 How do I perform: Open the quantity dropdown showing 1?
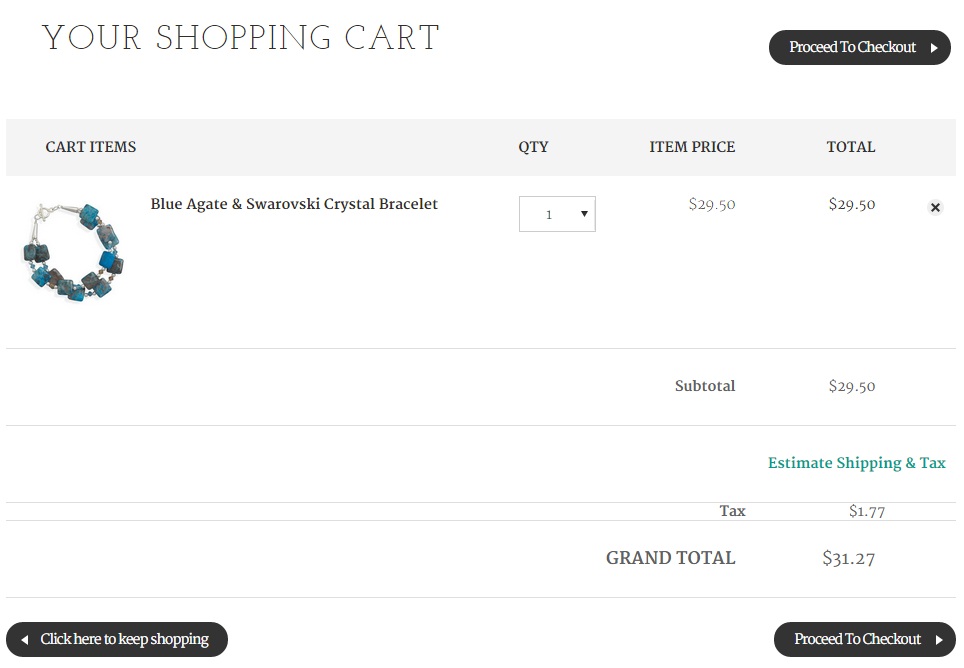tap(556, 214)
